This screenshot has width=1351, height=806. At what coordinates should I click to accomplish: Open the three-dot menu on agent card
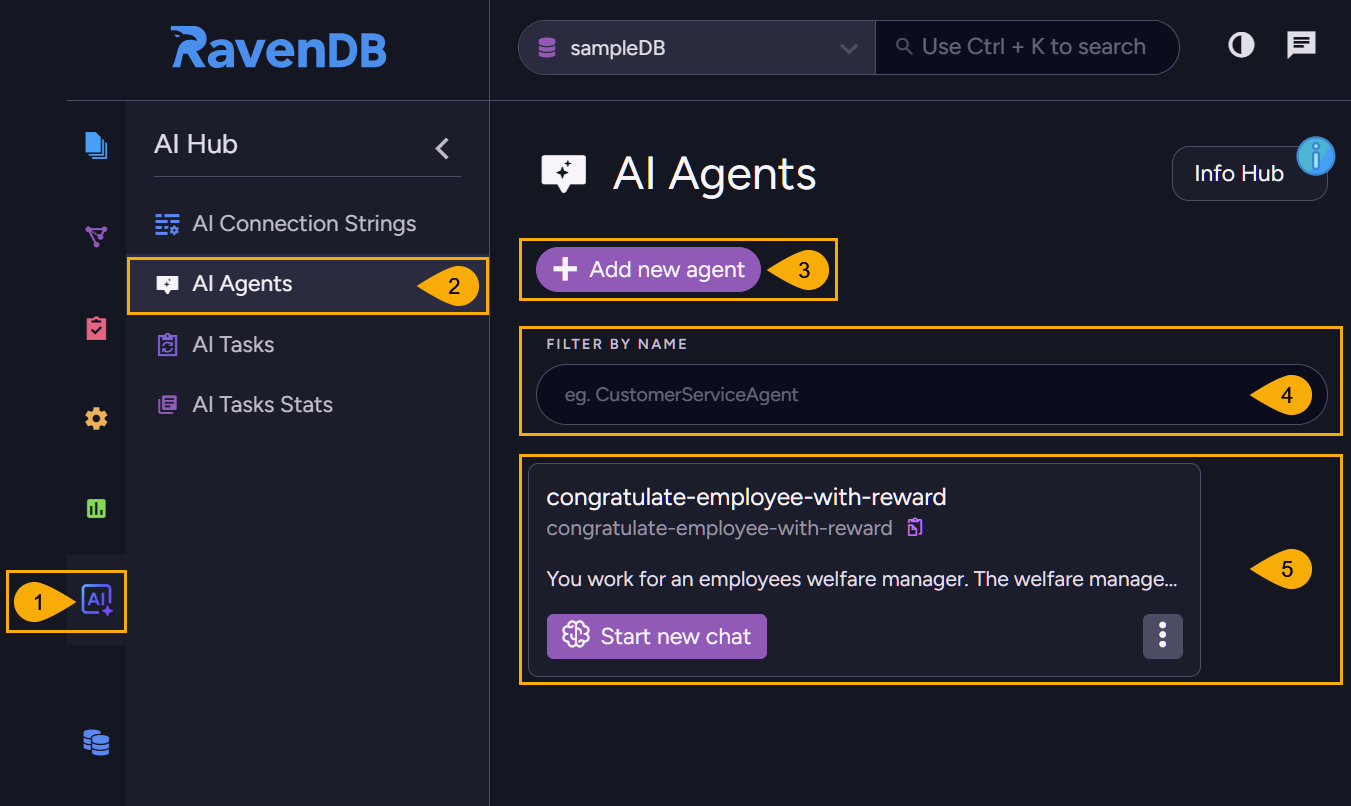click(x=1162, y=636)
